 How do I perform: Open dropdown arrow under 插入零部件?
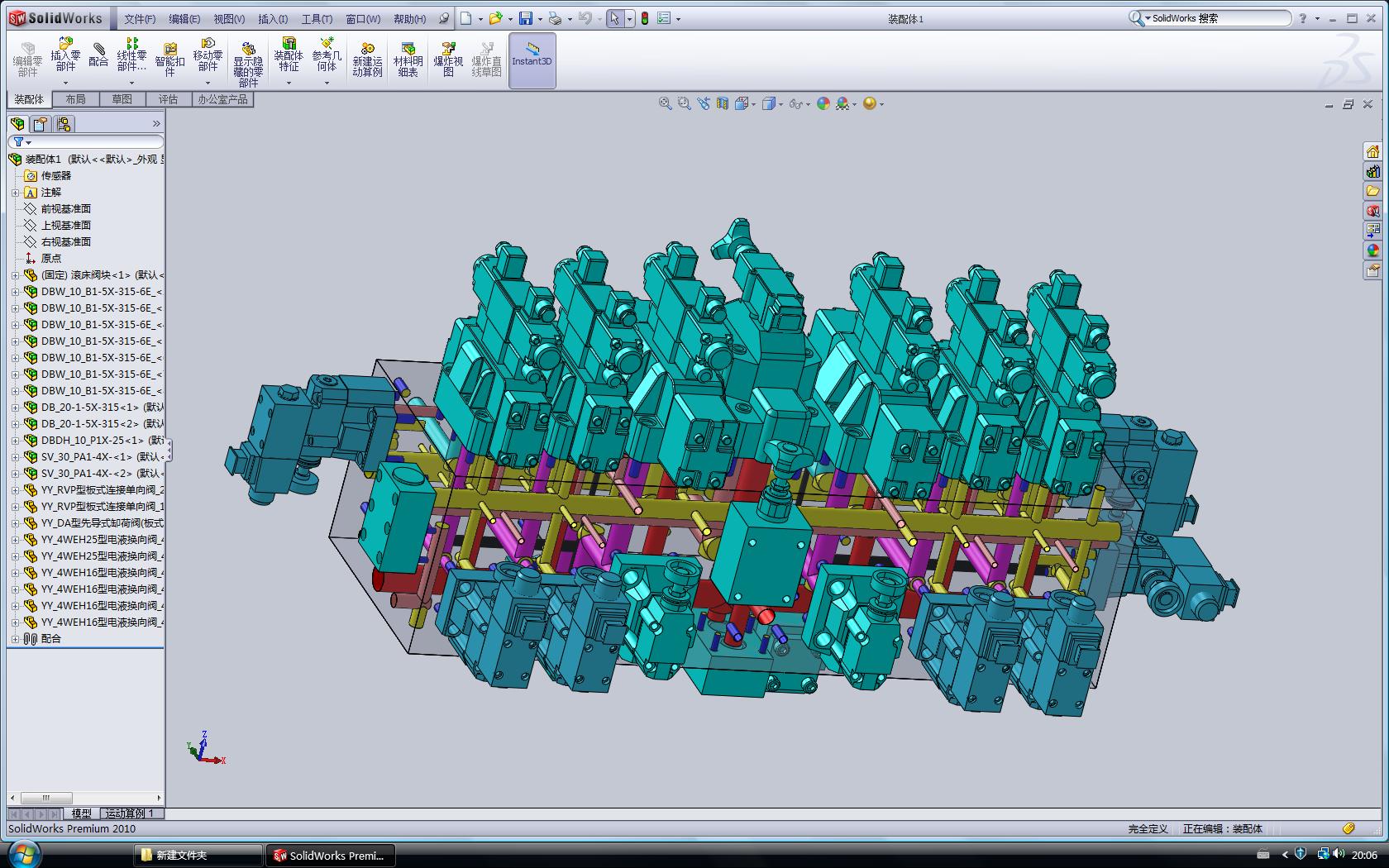(65, 83)
